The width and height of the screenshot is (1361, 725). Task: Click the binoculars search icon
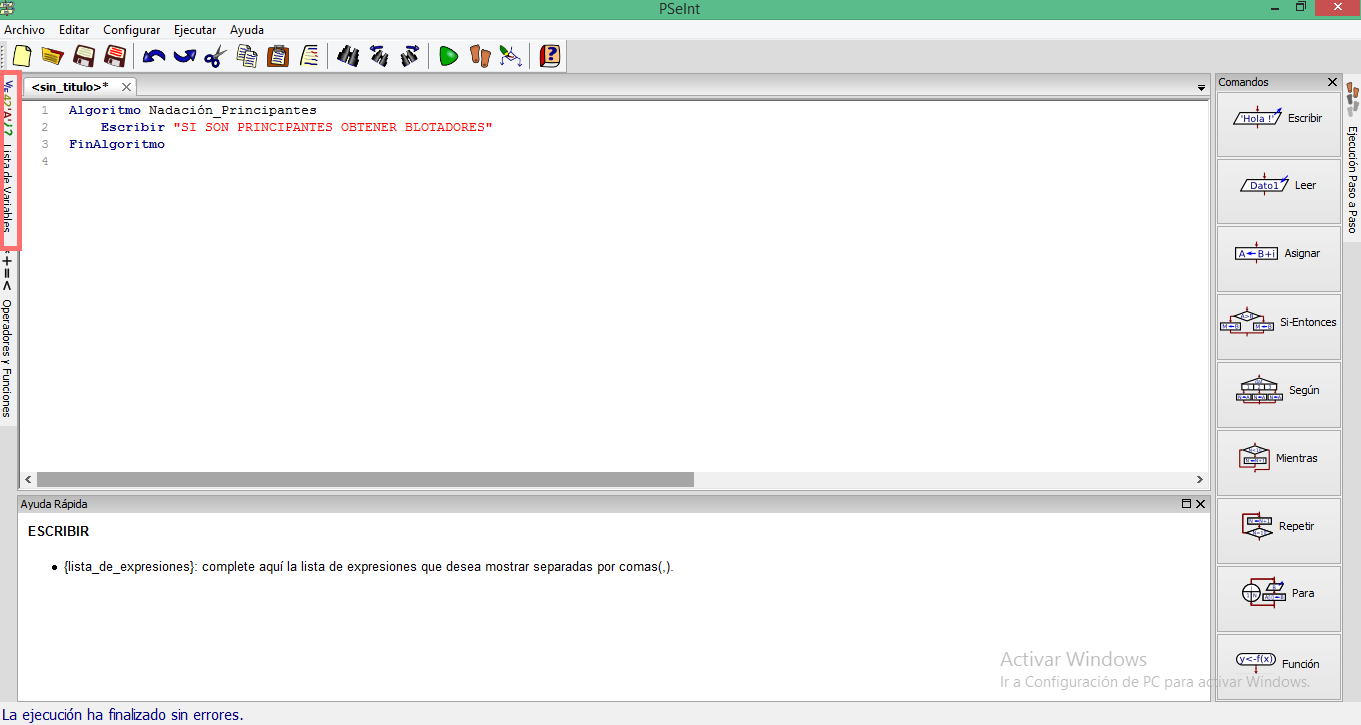tap(348, 56)
